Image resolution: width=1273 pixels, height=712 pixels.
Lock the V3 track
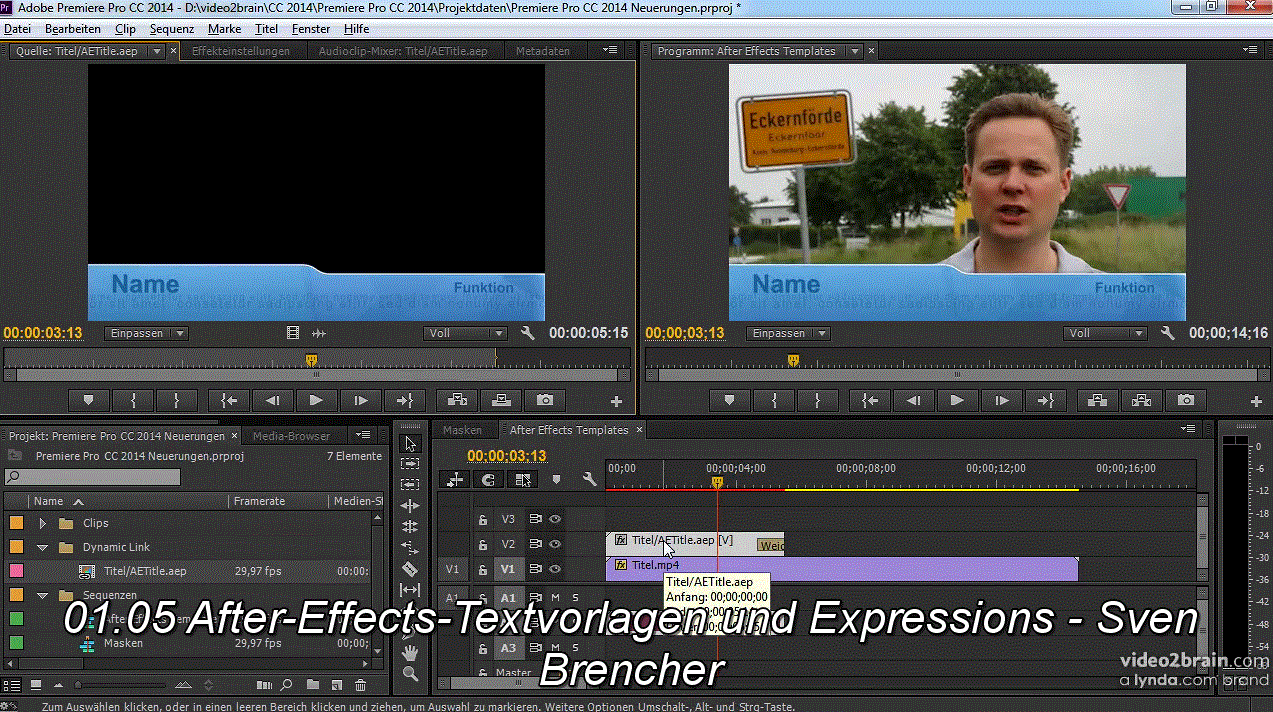pos(482,519)
